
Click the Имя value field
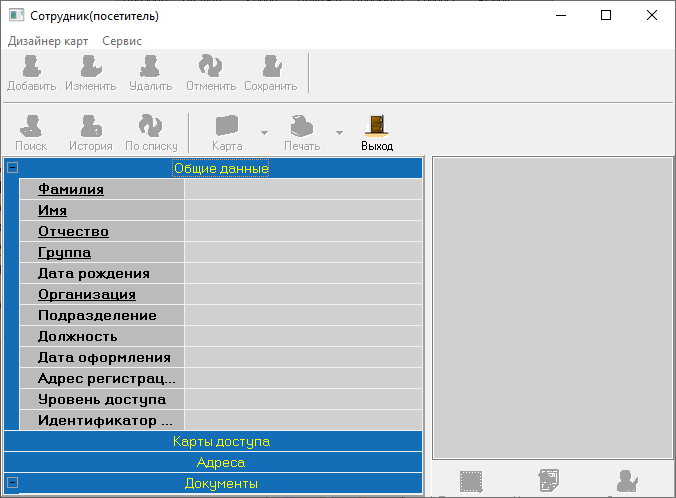point(303,210)
